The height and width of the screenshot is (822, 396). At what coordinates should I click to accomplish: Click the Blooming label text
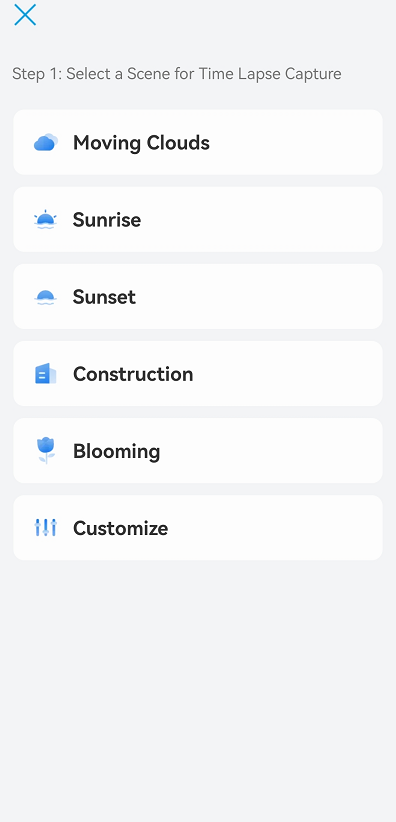[x=116, y=451]
